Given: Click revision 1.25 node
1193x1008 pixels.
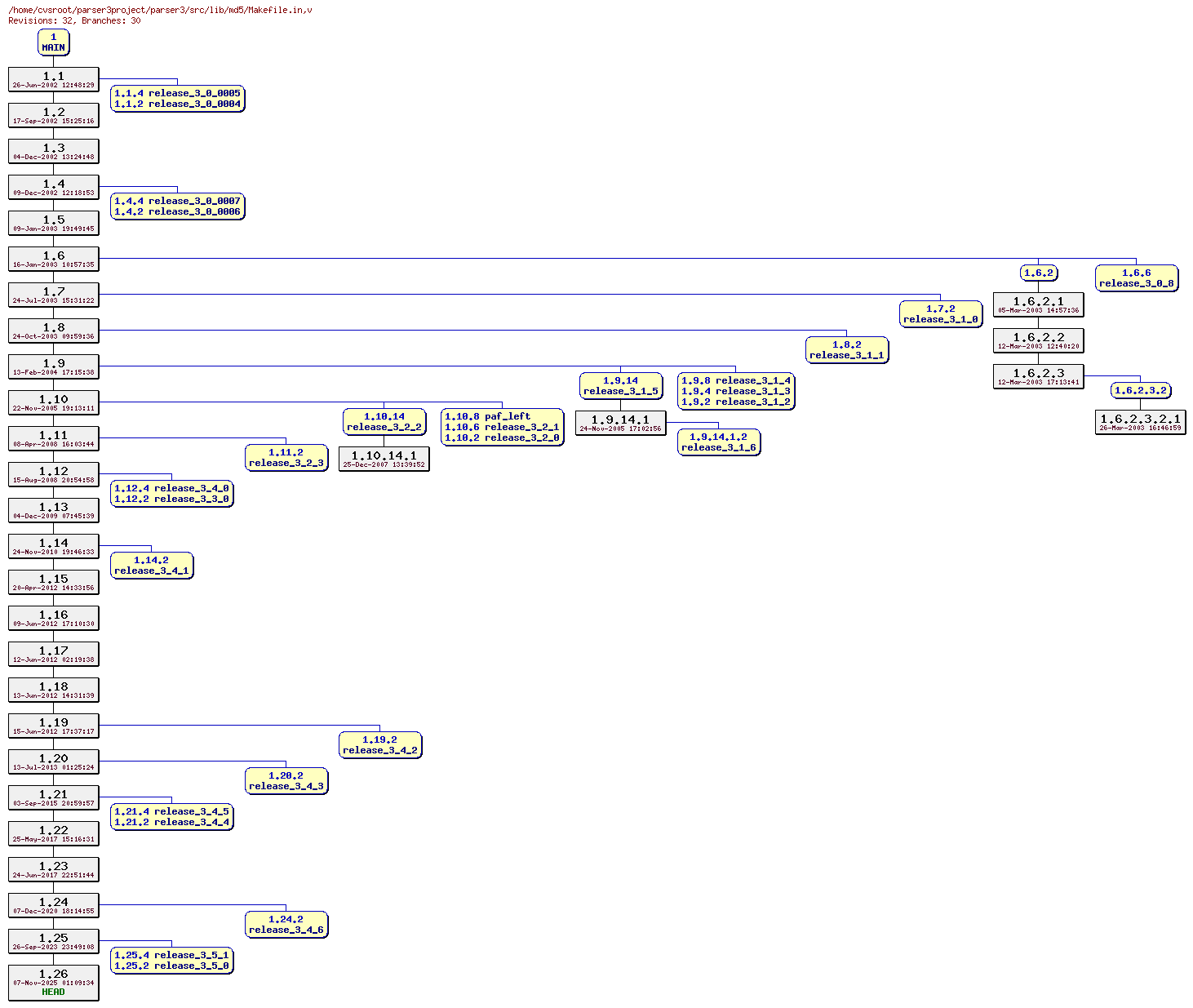Looking at the screenshot, I should coord(54,941).
